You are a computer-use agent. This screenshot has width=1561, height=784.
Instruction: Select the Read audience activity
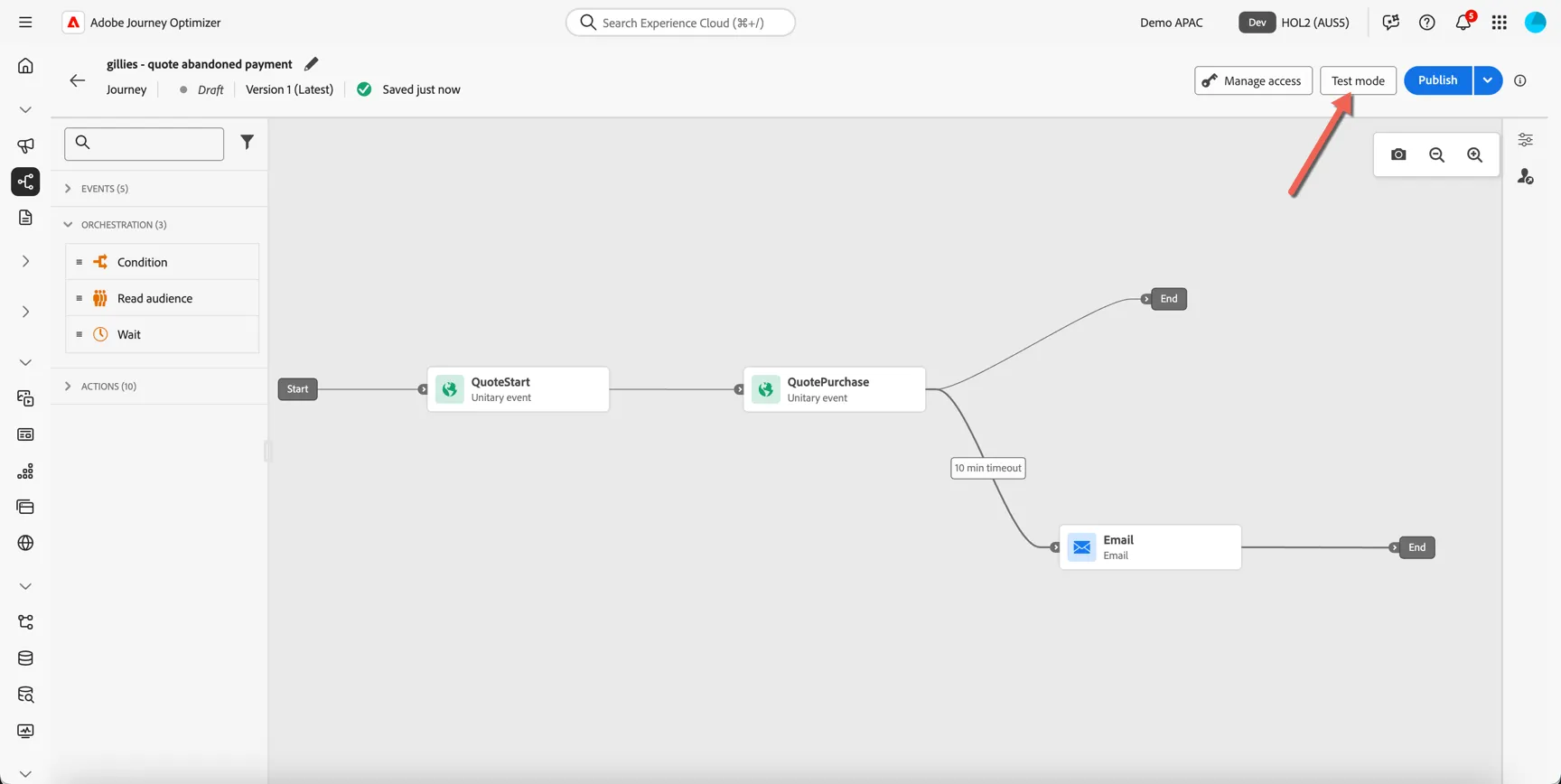point(163,298)
